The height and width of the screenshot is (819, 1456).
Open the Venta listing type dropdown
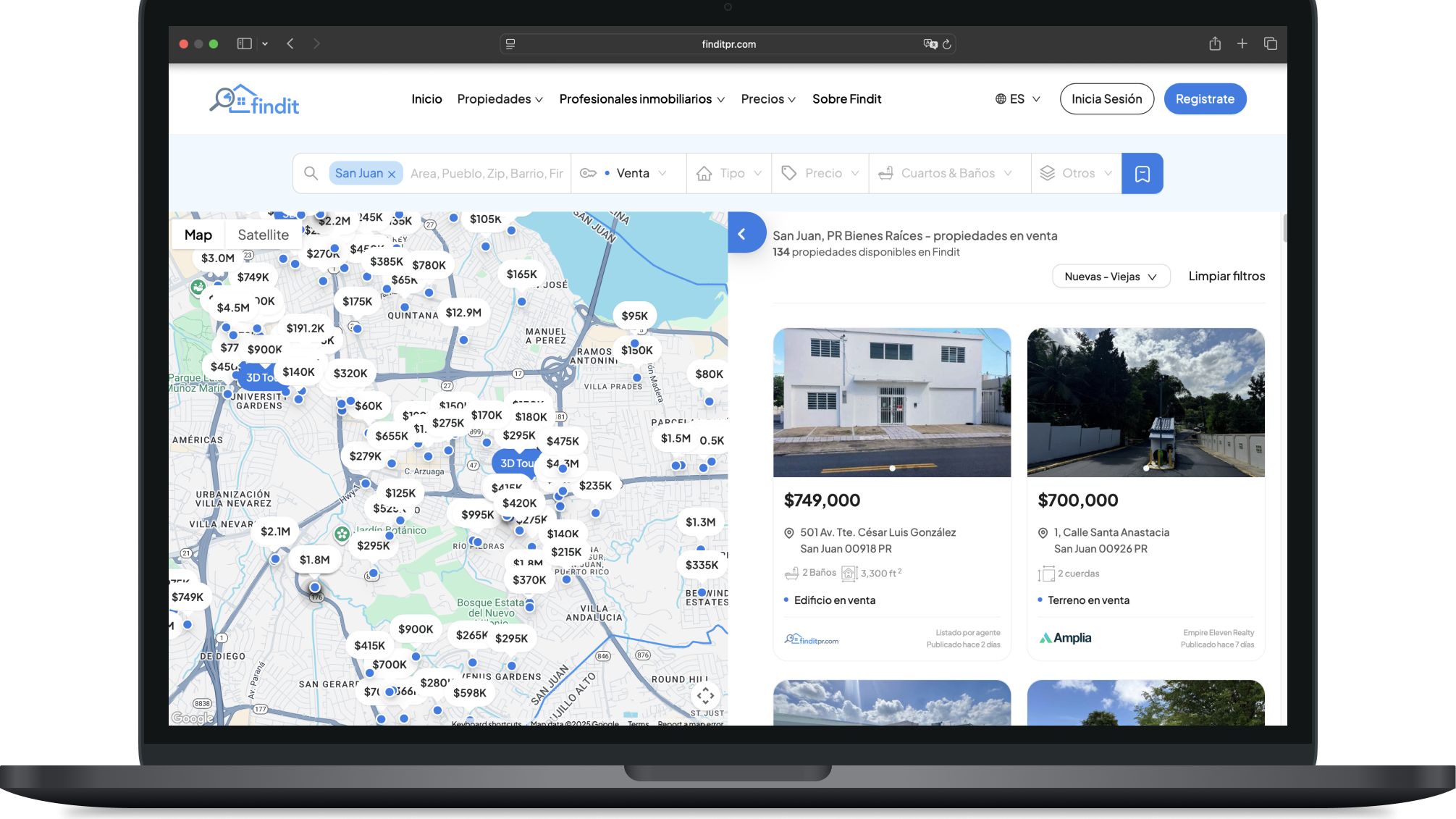coord(634,174)
